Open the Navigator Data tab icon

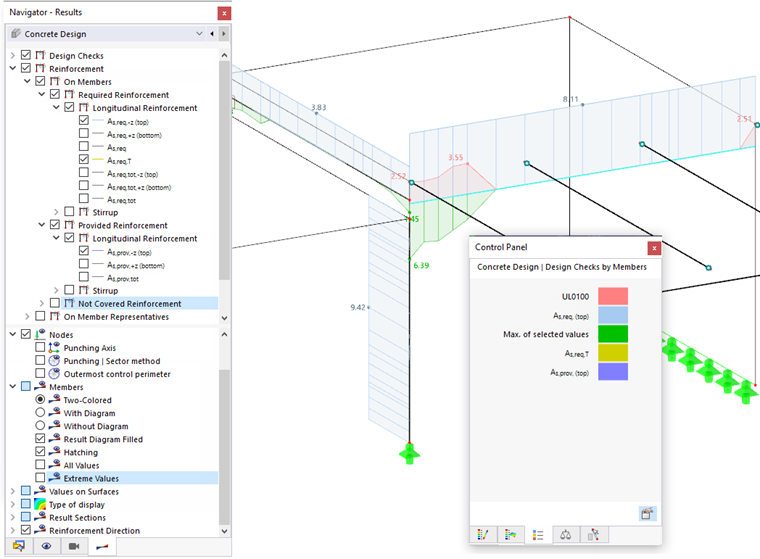coord(19,546)
